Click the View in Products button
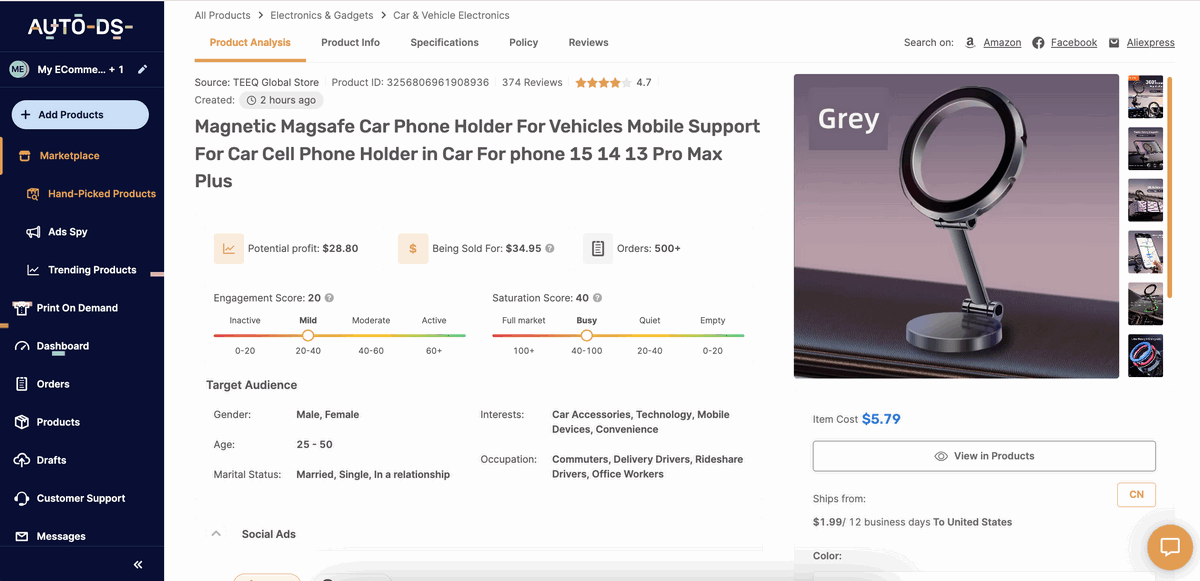 983,455
